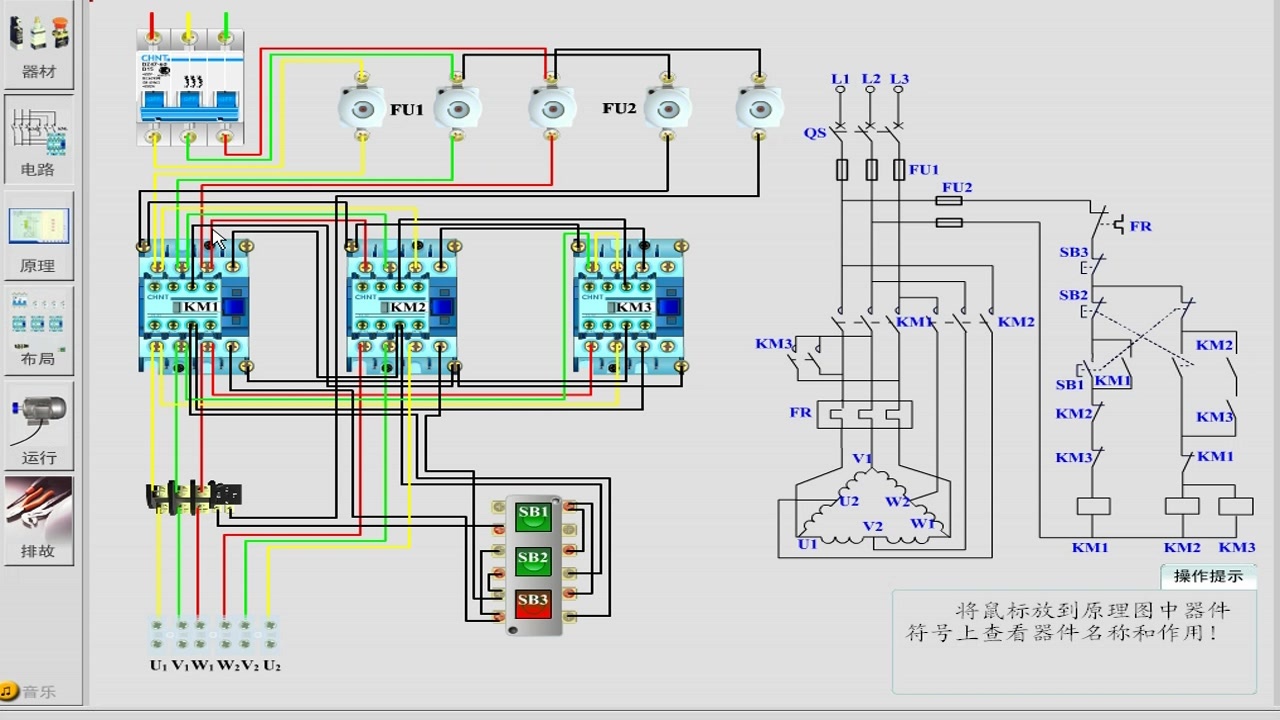1280x720 pixels.
Task: Click the leftmost FU1 fuse holder
Action: (x=361, y=106)
